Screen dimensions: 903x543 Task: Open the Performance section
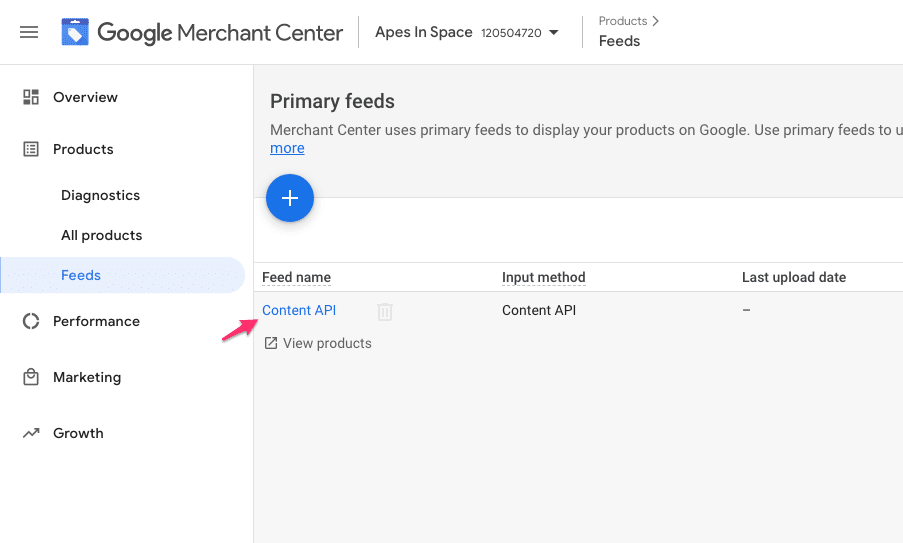[x=96, y=321]
